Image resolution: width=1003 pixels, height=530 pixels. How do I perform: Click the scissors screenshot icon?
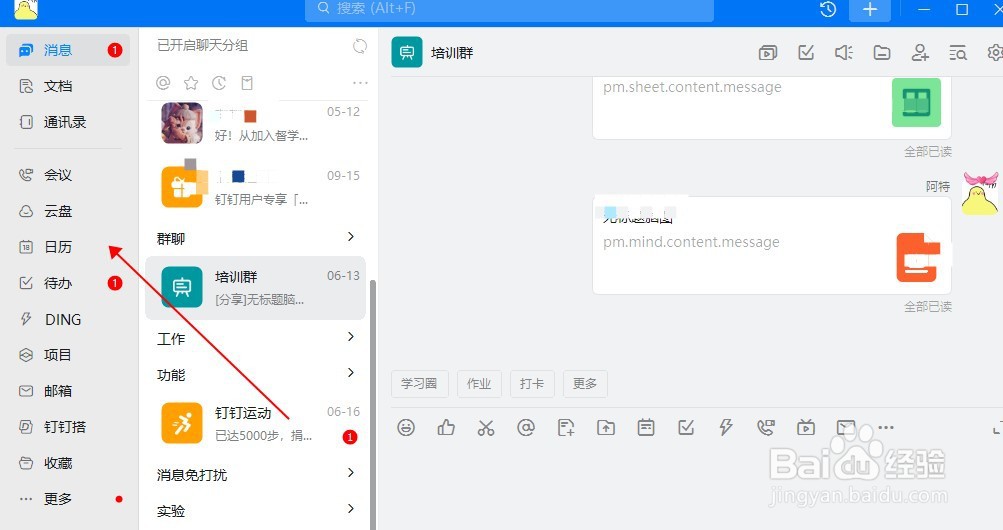pos(486,427)
